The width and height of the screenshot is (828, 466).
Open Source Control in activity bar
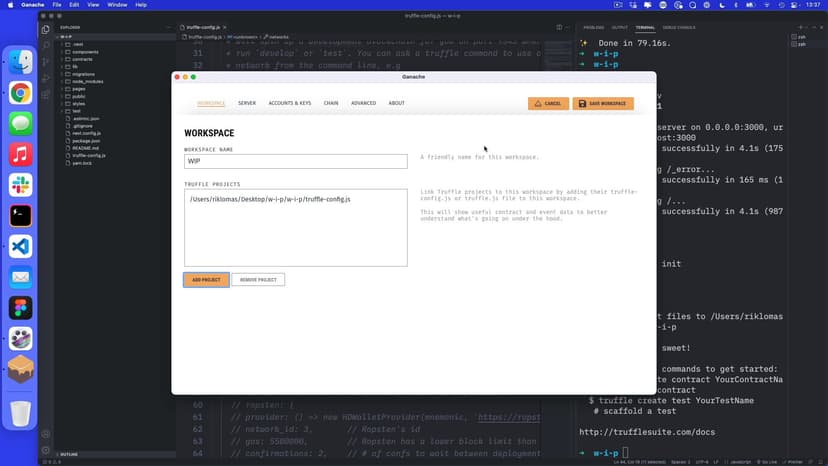tap(46, 61)
